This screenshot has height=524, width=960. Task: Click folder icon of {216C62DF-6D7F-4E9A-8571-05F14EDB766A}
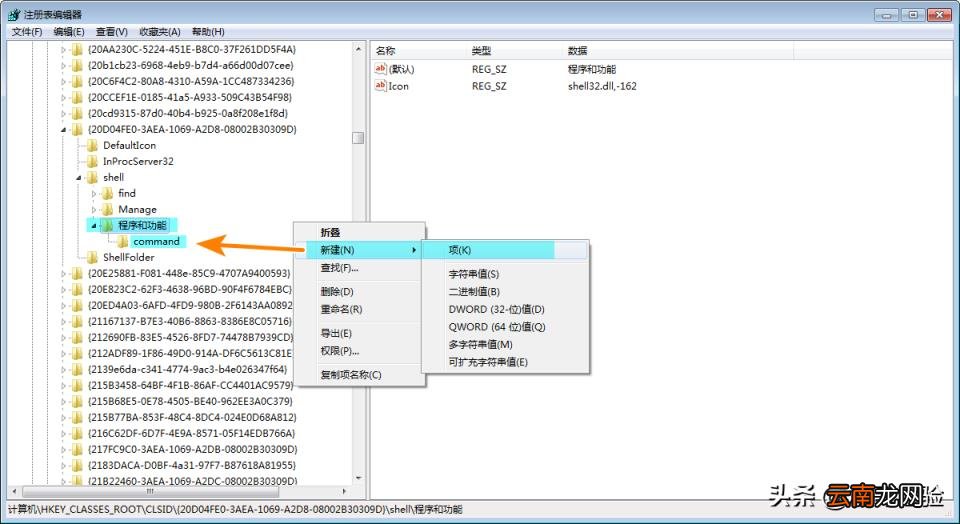[x=77, y=433]
